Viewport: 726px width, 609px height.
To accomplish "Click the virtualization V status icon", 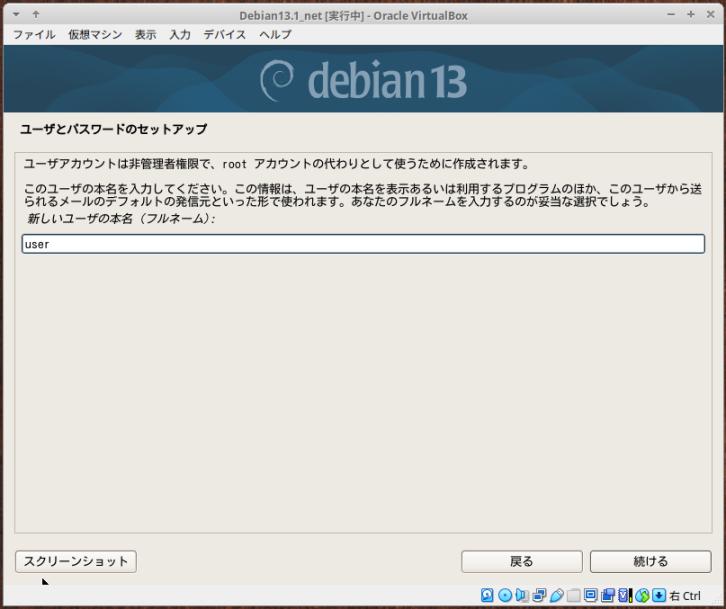I will pos(623,595).
